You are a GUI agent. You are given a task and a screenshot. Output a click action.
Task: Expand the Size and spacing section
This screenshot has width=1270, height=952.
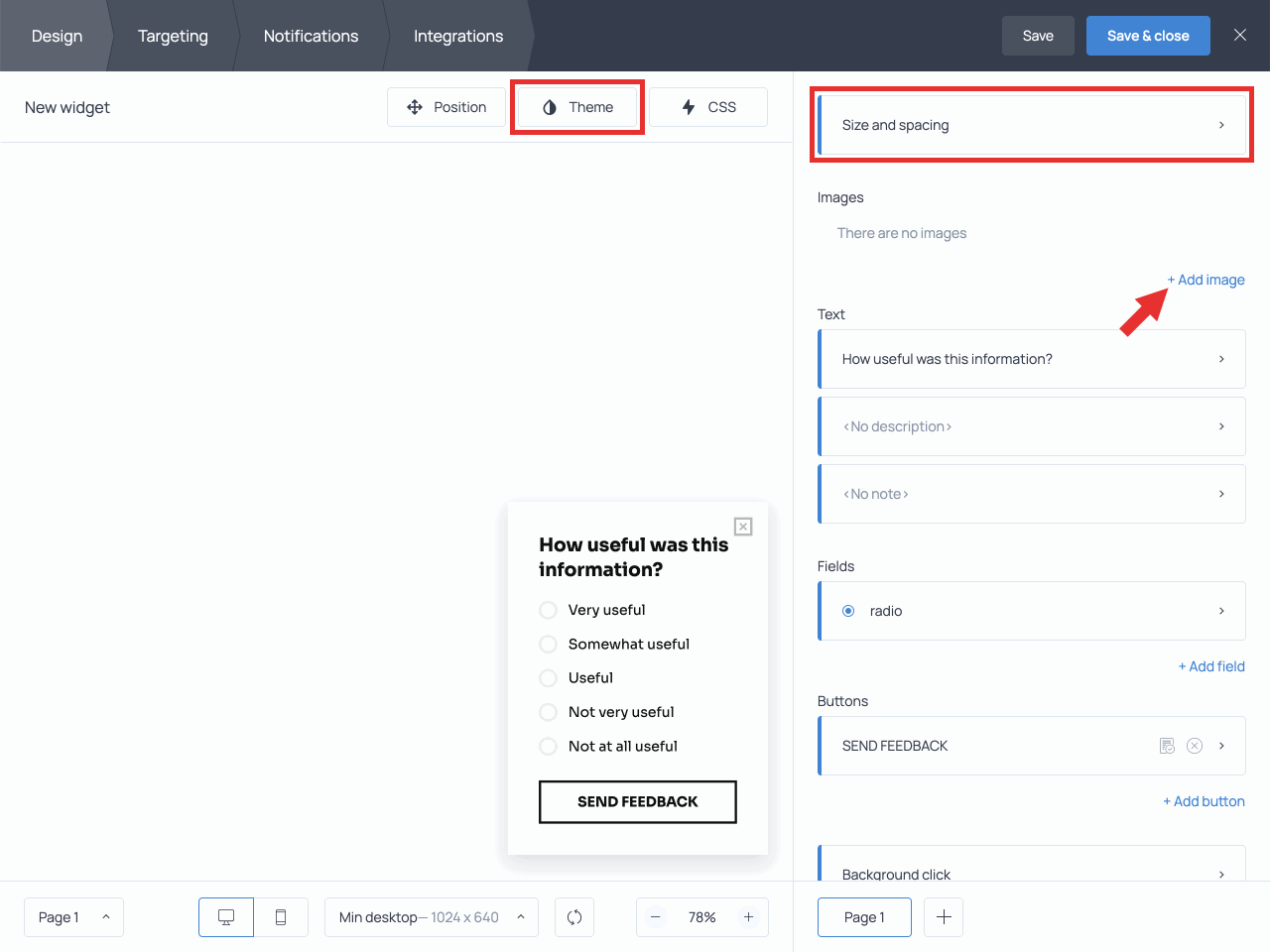tap(1032, 125)
